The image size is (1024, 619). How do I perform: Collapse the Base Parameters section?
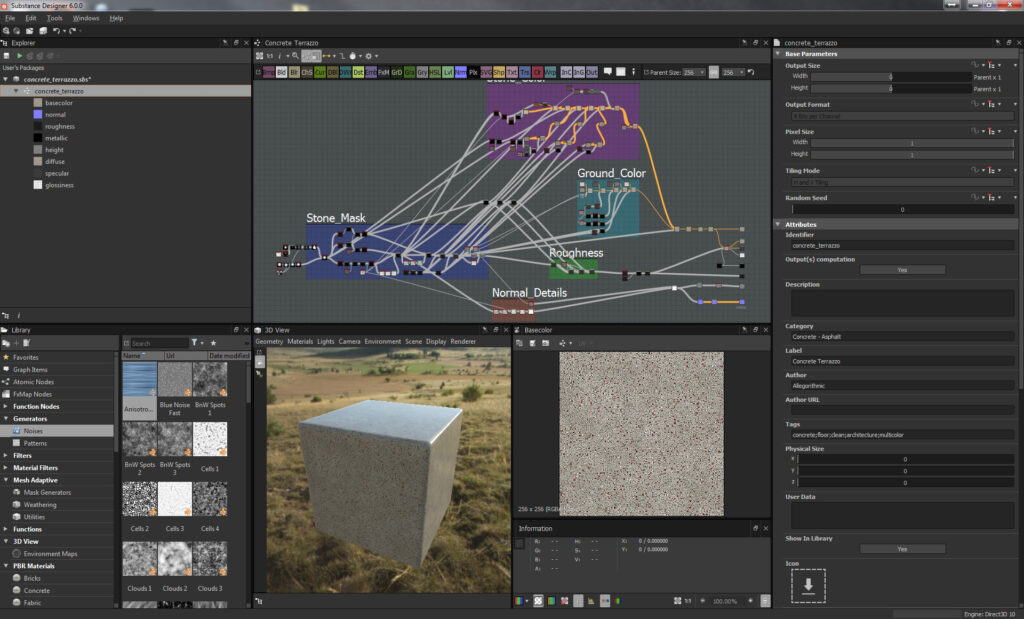[x=778, y=54]
